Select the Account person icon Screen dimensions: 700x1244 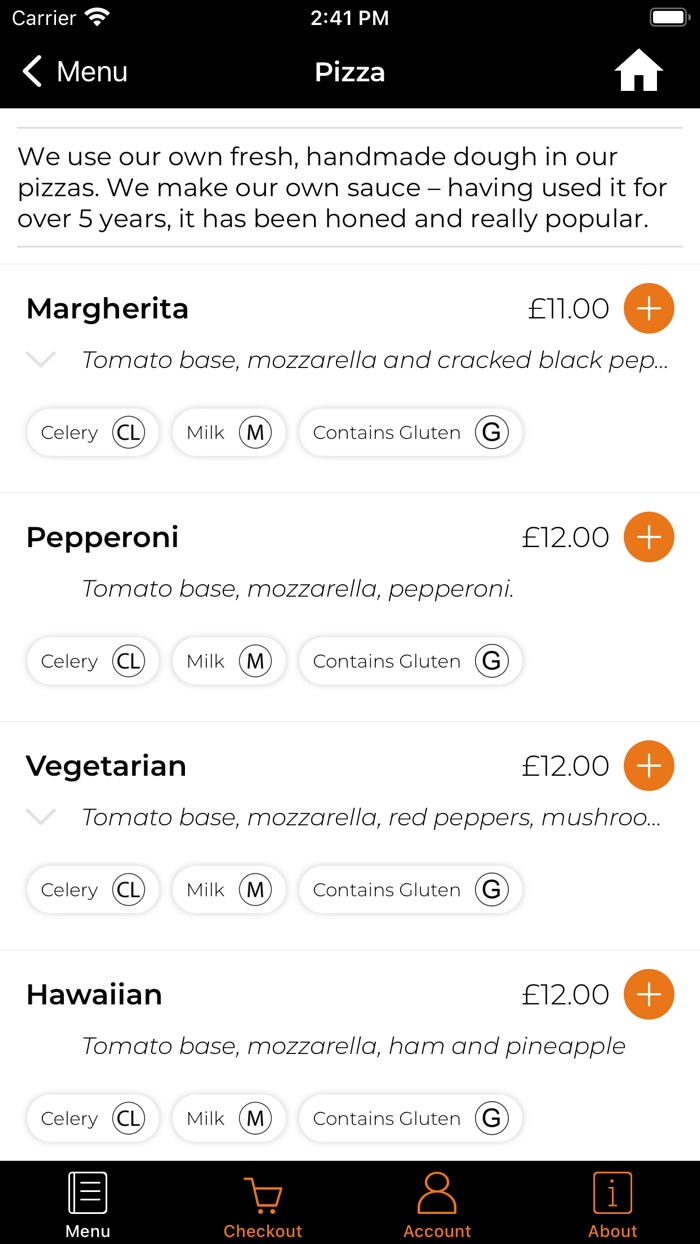437,1192
